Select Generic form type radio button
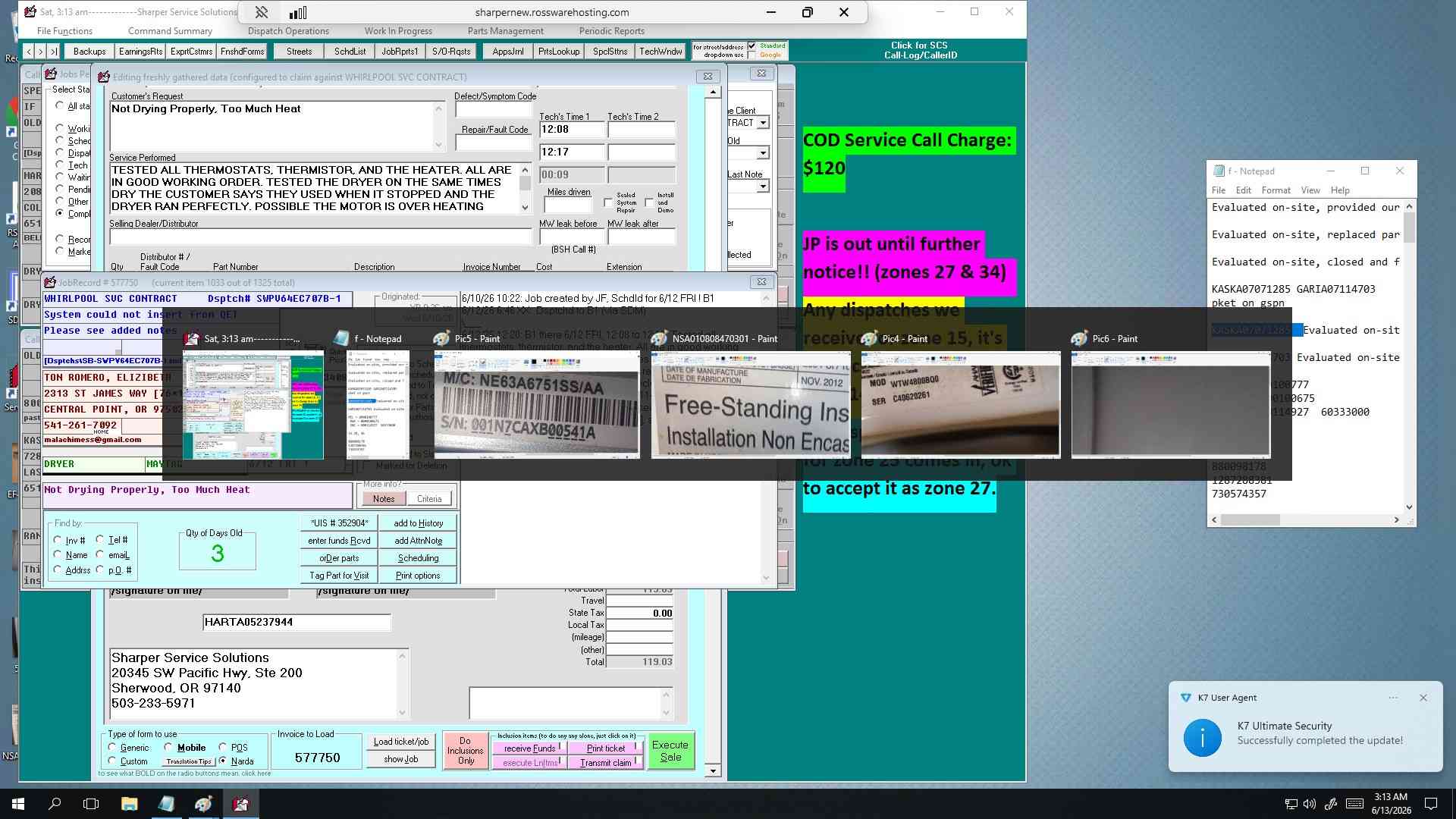Screen dimensions: 1456x819 click(x=112, y=748)
